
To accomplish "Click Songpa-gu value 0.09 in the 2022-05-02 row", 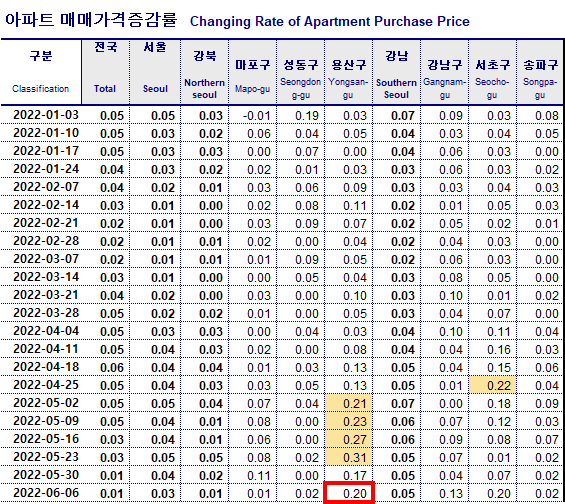I will click(x=547, y=404).
